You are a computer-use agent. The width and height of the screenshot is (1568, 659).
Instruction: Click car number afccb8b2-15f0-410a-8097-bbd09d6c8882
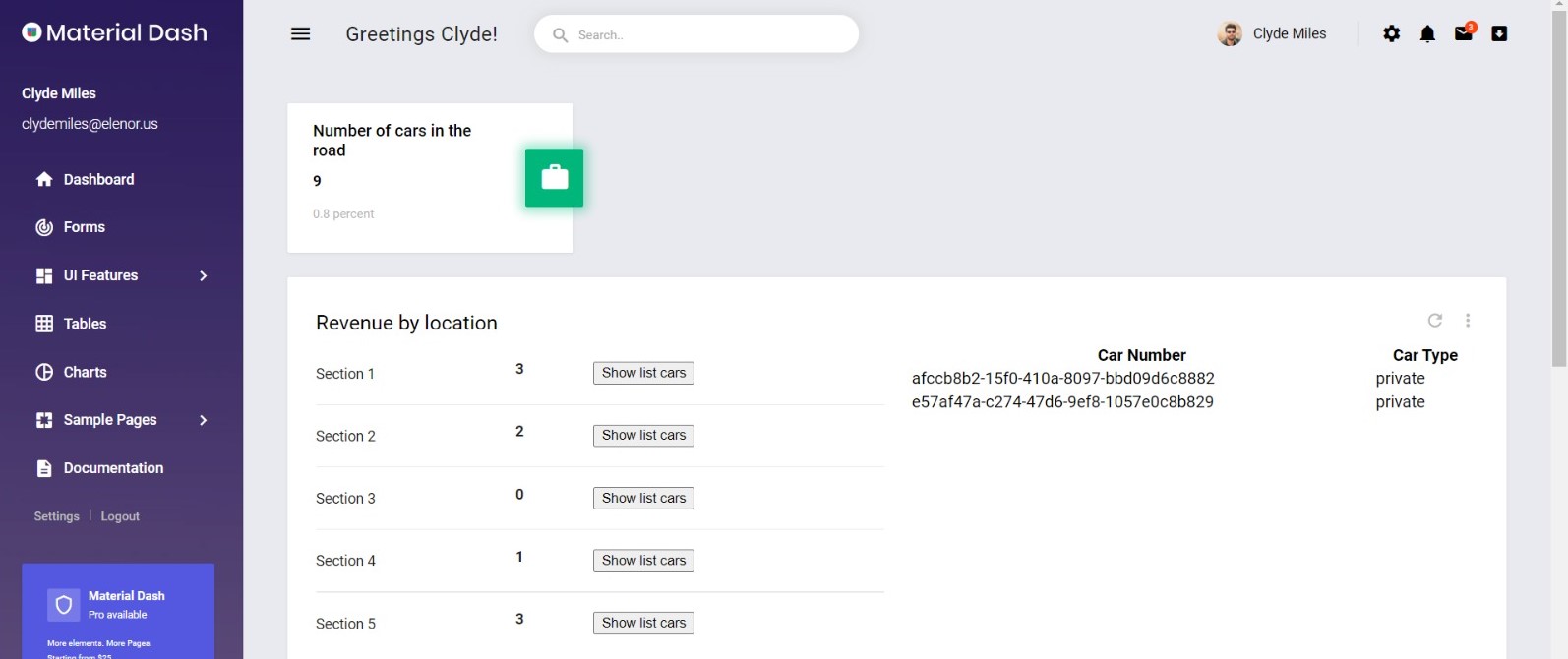[x=1062, y=378]
